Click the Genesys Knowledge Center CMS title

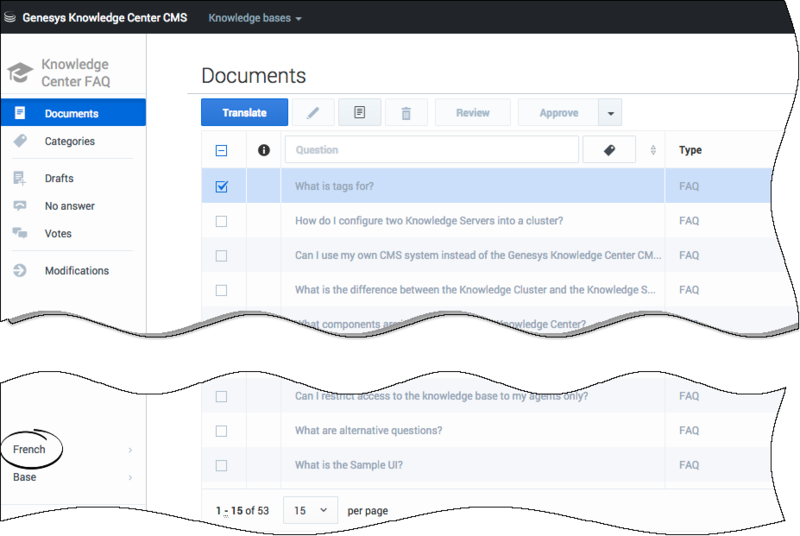point(105,17)
